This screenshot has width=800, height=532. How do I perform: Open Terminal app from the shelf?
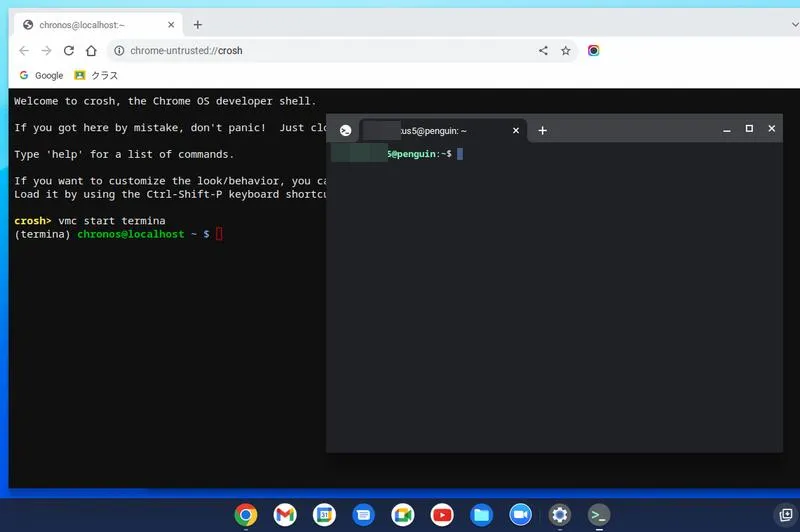coord(599,515)
